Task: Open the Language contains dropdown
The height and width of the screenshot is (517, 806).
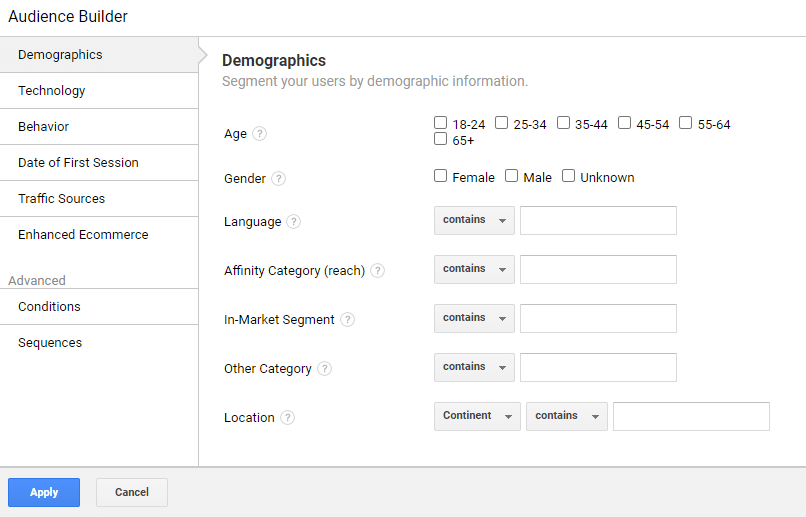Action: click(474, 220)
